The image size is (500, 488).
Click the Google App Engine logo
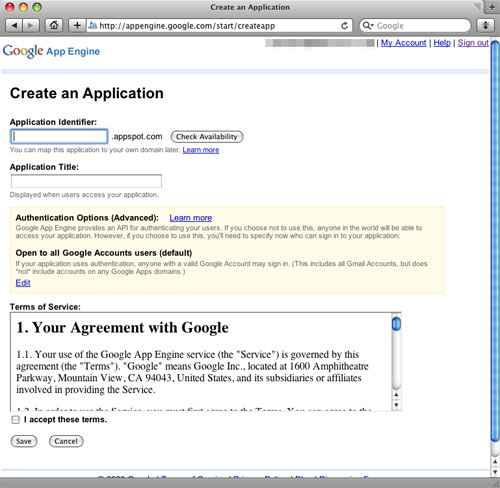tap(51, 51)
